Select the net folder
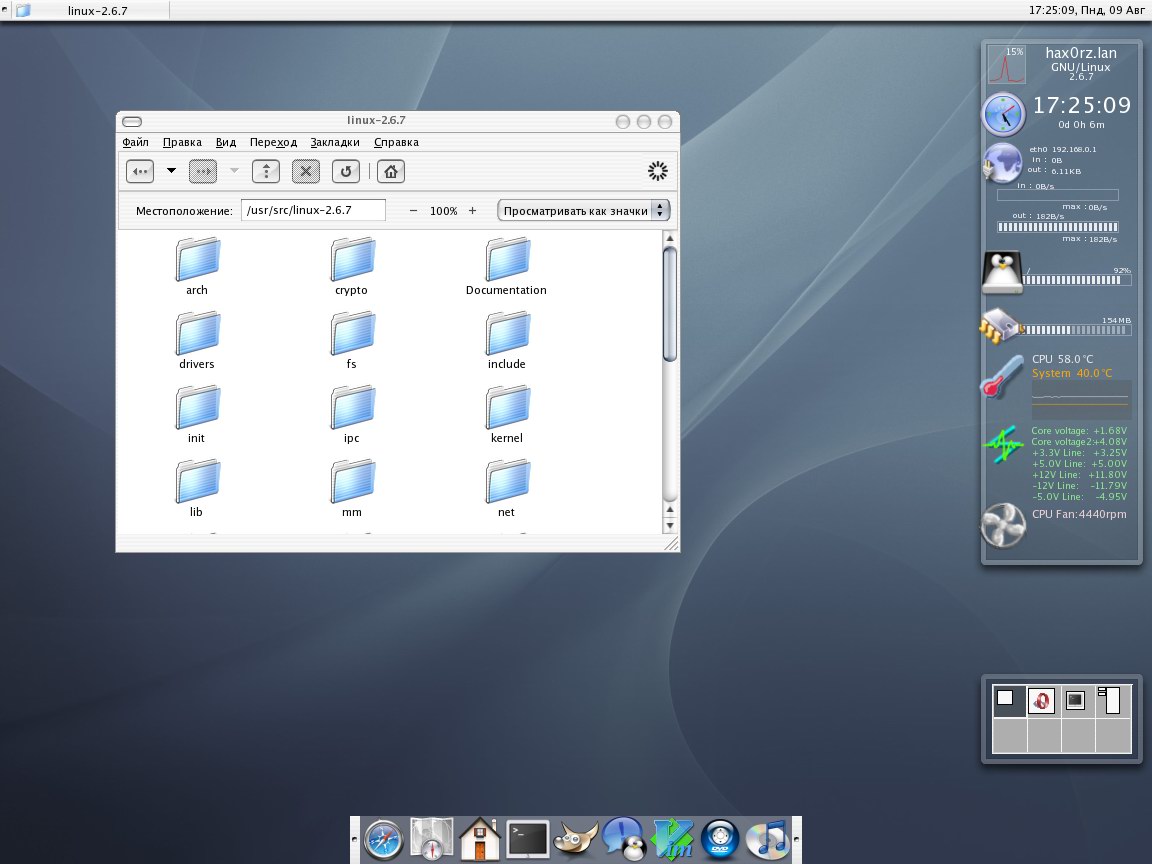Screen dimensions: 1152x864 coord(506,489)
